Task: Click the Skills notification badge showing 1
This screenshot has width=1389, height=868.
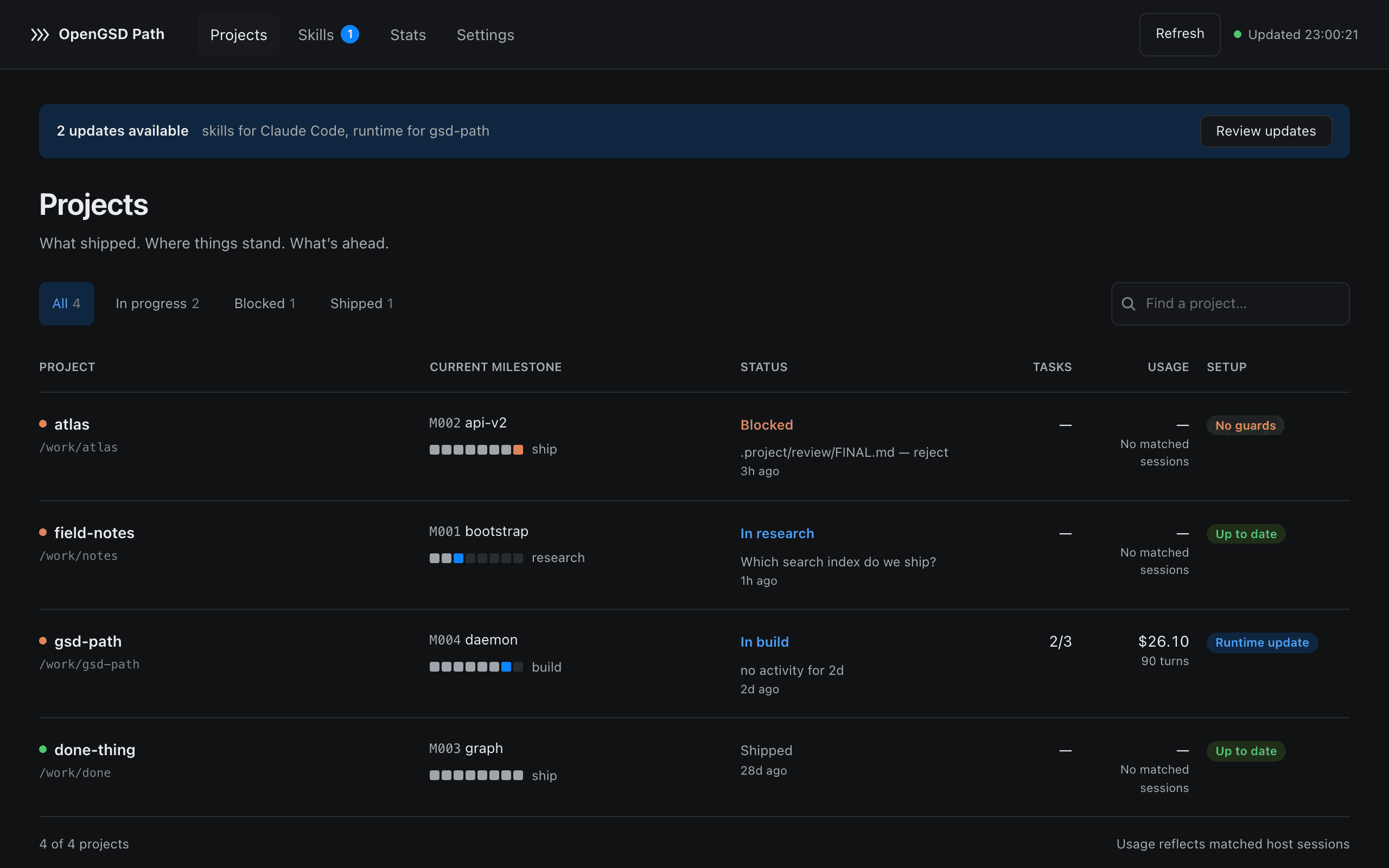Action: click(x=349, y=34)
